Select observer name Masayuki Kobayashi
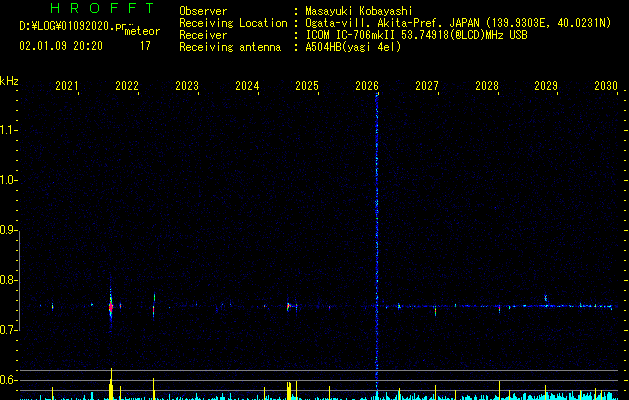629x400 pixels. (359, 11)
